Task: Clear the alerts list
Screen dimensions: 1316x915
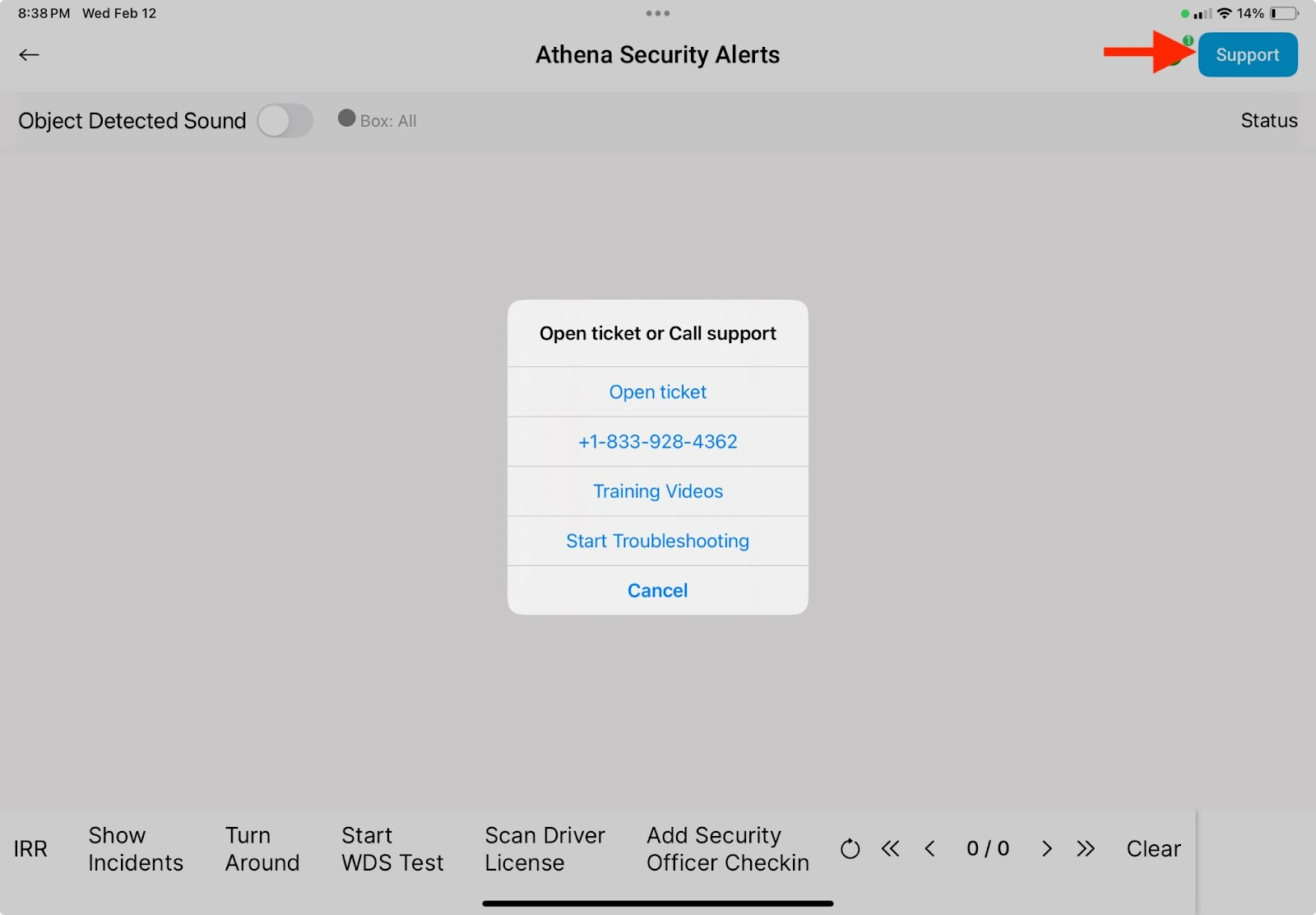Action: pos(1153,848)
